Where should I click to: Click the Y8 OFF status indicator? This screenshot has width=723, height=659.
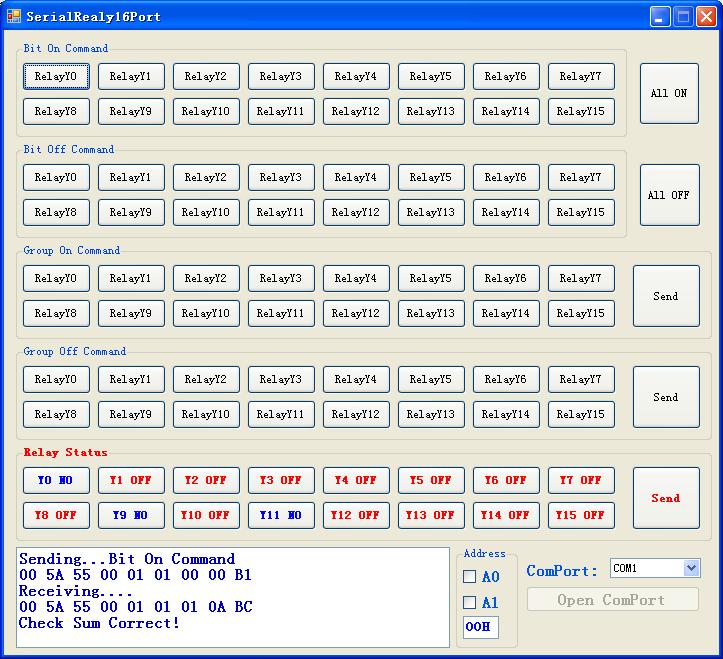56,515
